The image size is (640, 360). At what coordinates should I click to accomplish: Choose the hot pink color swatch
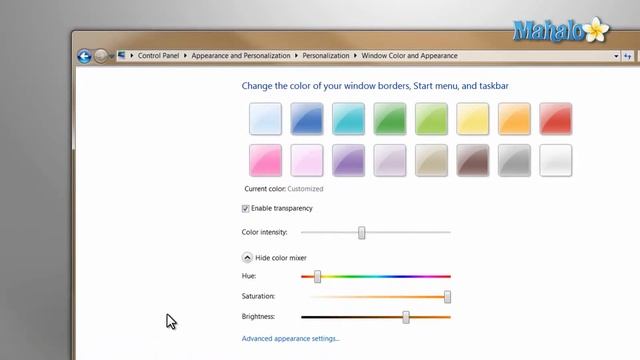point(265,160)
